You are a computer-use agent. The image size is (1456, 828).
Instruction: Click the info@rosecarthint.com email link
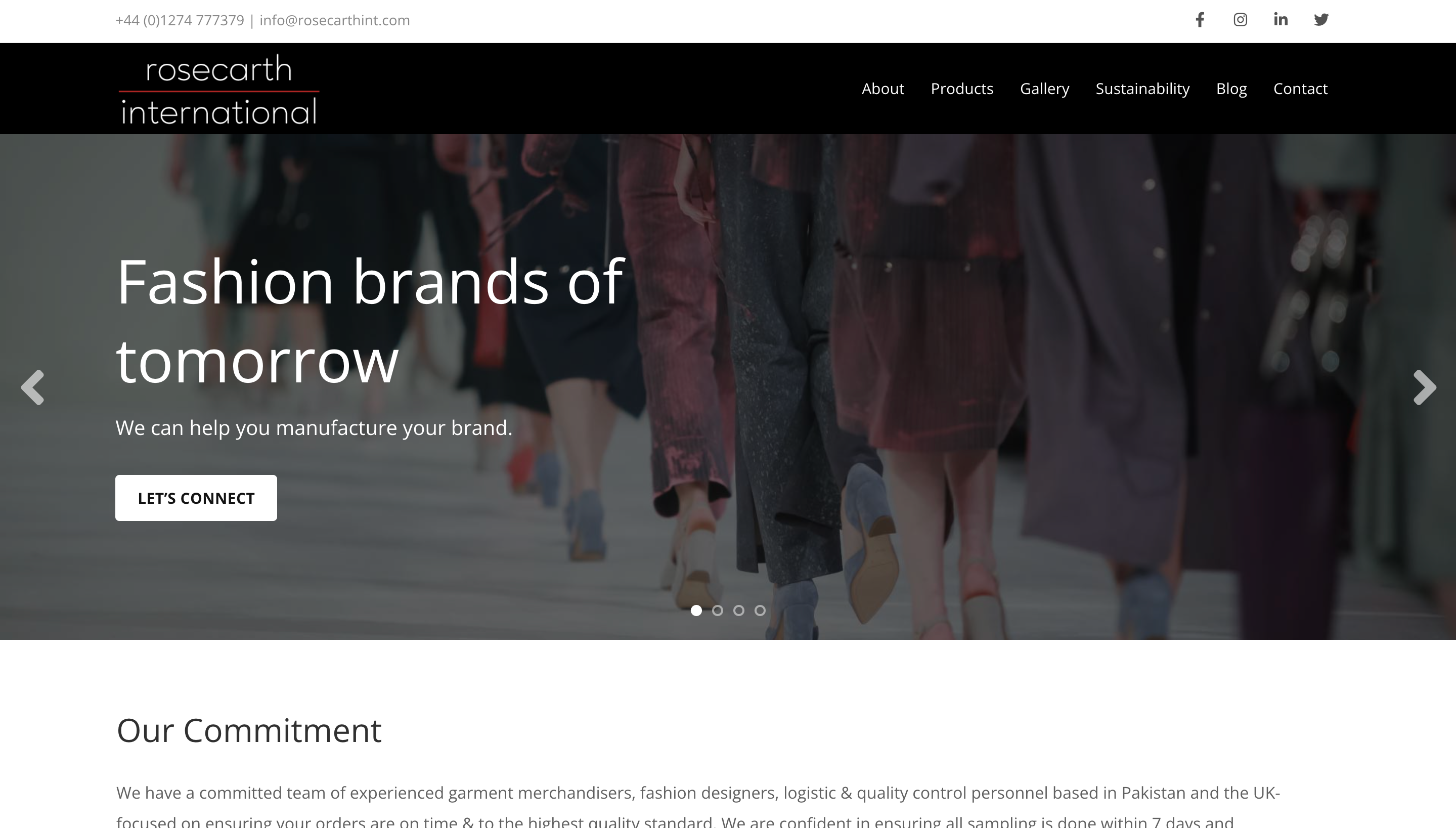coord(334,20)
